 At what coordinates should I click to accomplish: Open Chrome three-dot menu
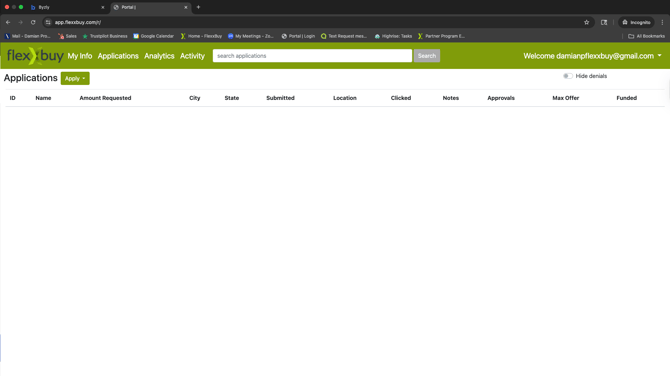(662, 22)
